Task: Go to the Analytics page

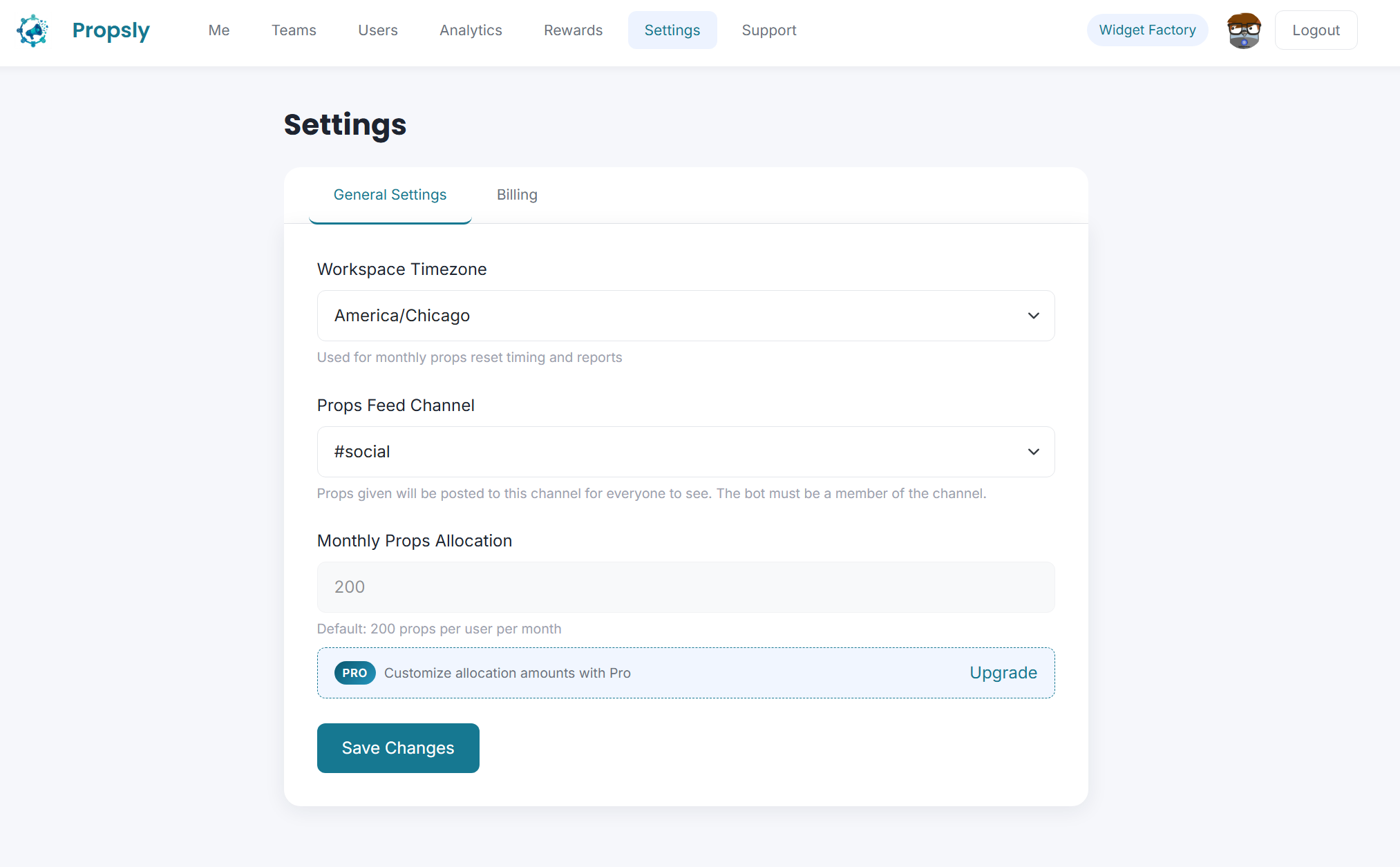Action: (471, 30)
